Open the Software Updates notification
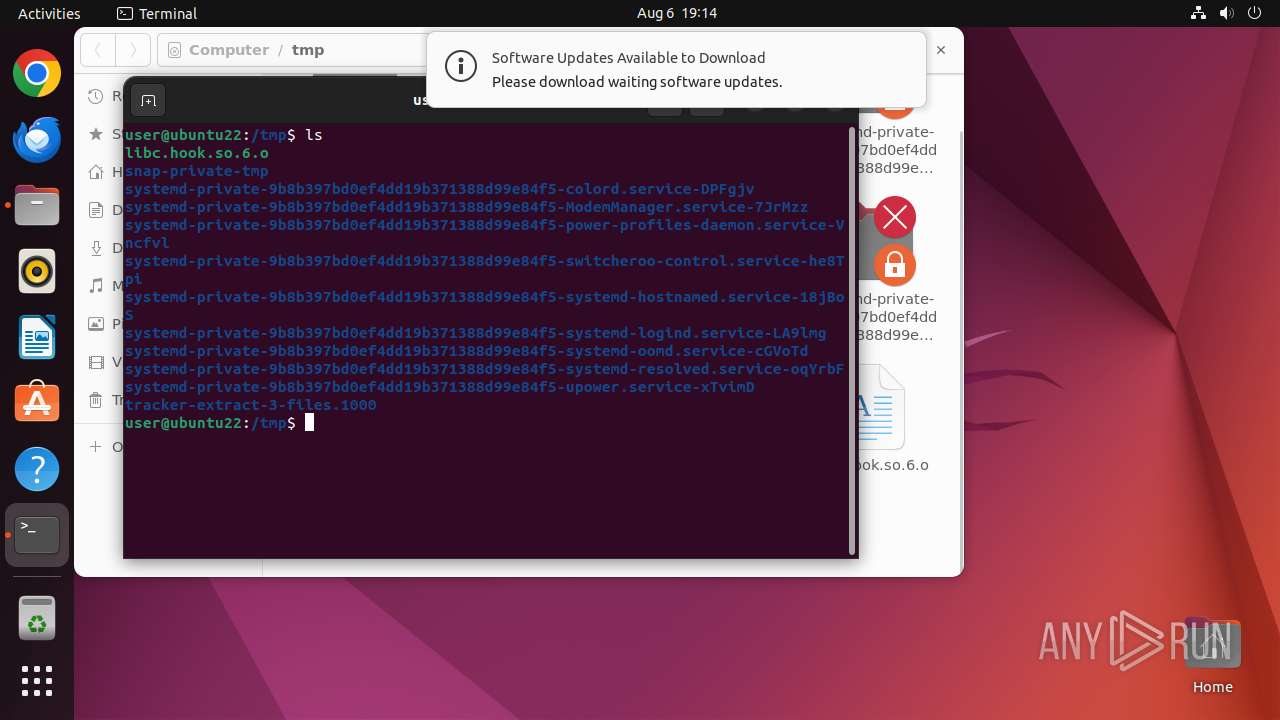Image resolution: width=1280 pixels, height=720 pixels. pos(676,70)
